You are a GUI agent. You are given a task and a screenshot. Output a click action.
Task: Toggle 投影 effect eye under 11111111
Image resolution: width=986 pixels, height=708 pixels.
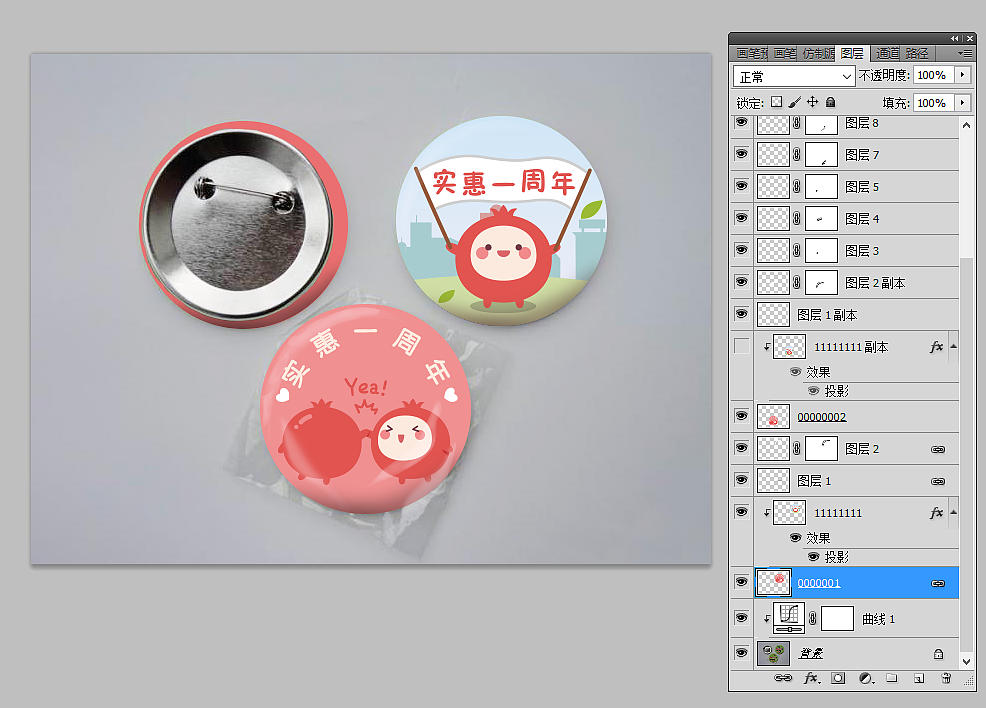tap(813, 556)
